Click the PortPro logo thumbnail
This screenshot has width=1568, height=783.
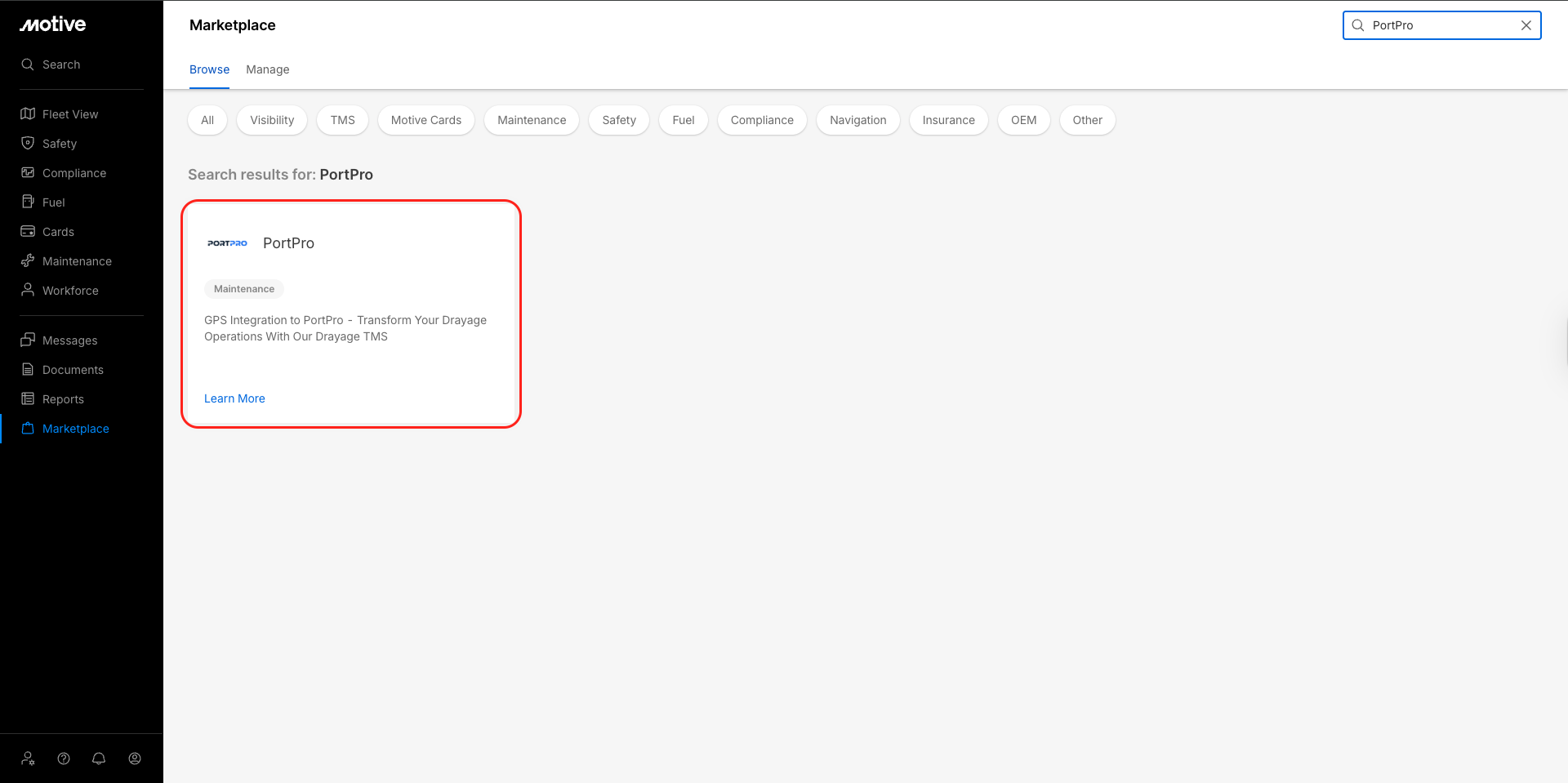click(227, 243)
